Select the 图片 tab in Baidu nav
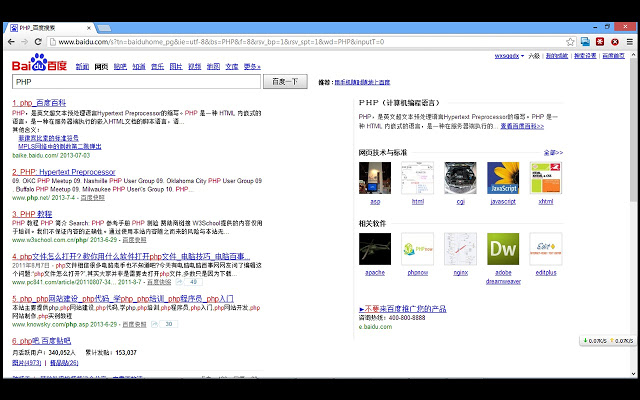The width and height of the screenshot is (640, 400). (x=176, y=67)
